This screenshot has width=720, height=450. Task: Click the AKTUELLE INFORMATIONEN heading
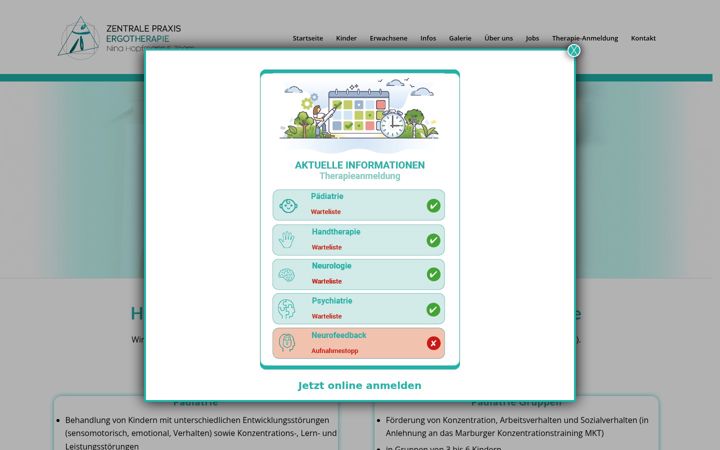click(360, 165)
